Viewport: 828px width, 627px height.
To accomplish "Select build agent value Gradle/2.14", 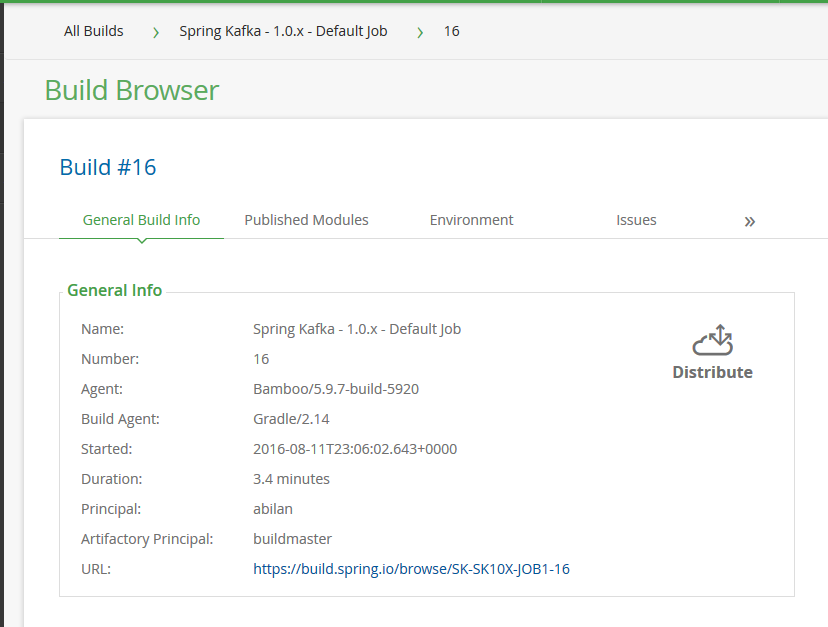I will tap(291, 419).
